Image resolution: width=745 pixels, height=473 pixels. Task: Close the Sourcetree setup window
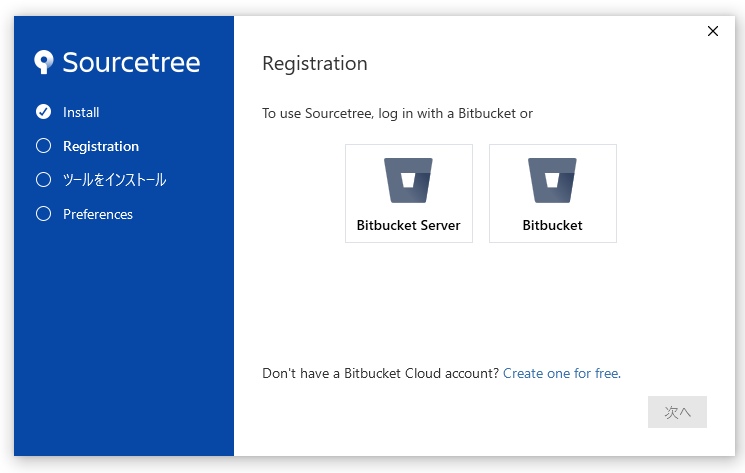(x=713, y=31)
